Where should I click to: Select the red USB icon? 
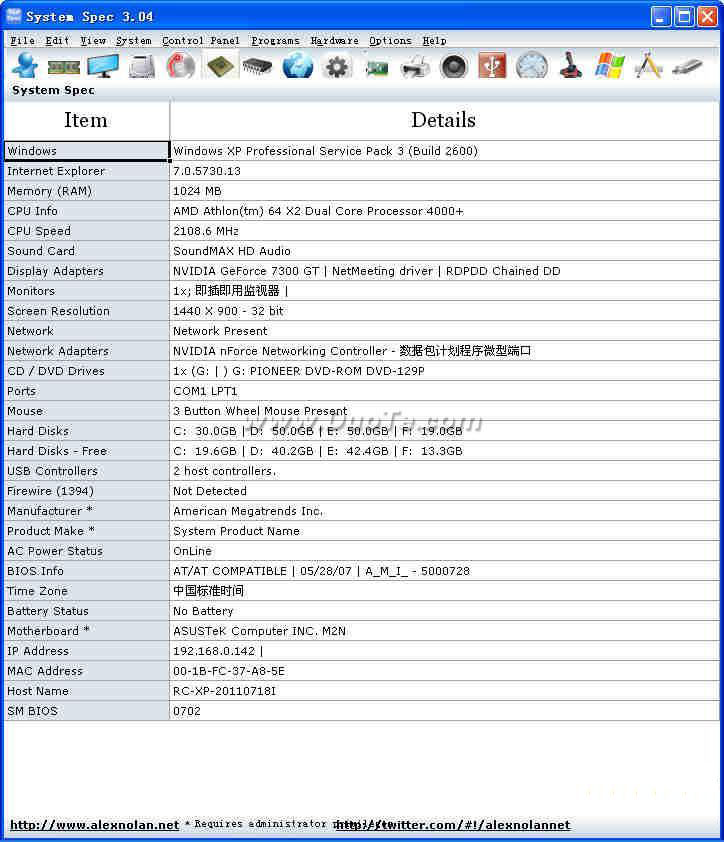pos(492,66)
